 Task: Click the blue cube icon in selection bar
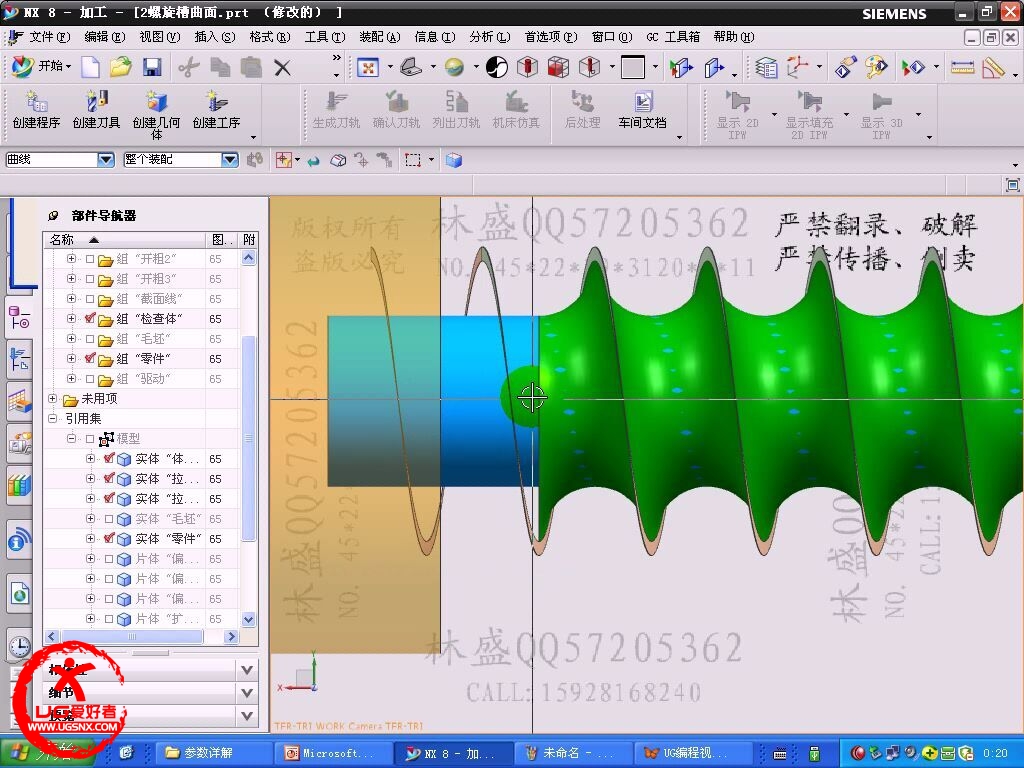(454, 160)
